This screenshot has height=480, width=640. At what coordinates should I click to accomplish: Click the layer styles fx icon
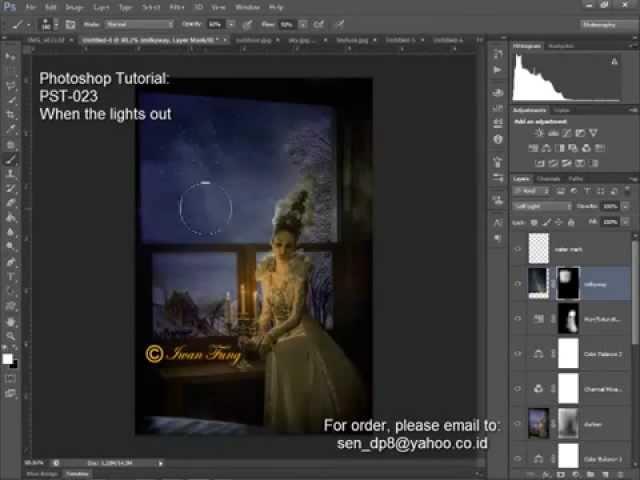coord(547,475)
